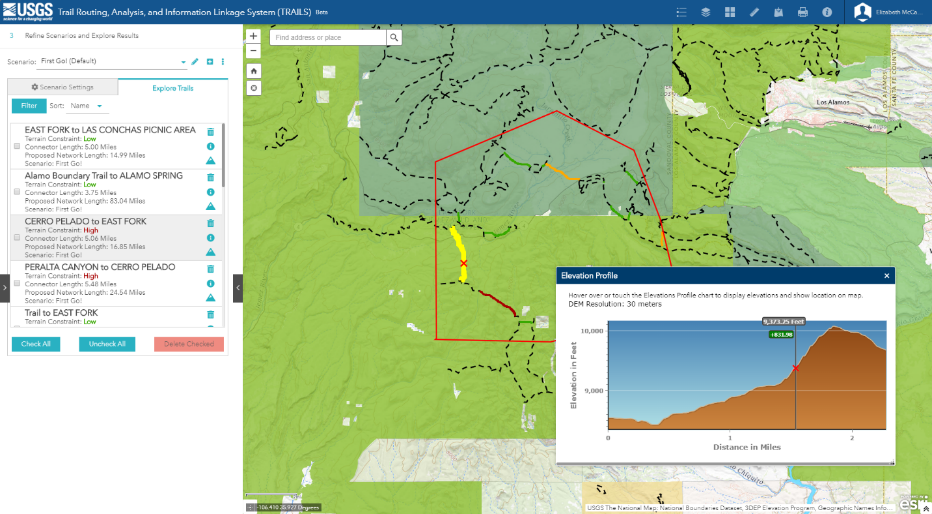Click the USGS logo
This screenshot has height=514, width=932.
(27, 11)
